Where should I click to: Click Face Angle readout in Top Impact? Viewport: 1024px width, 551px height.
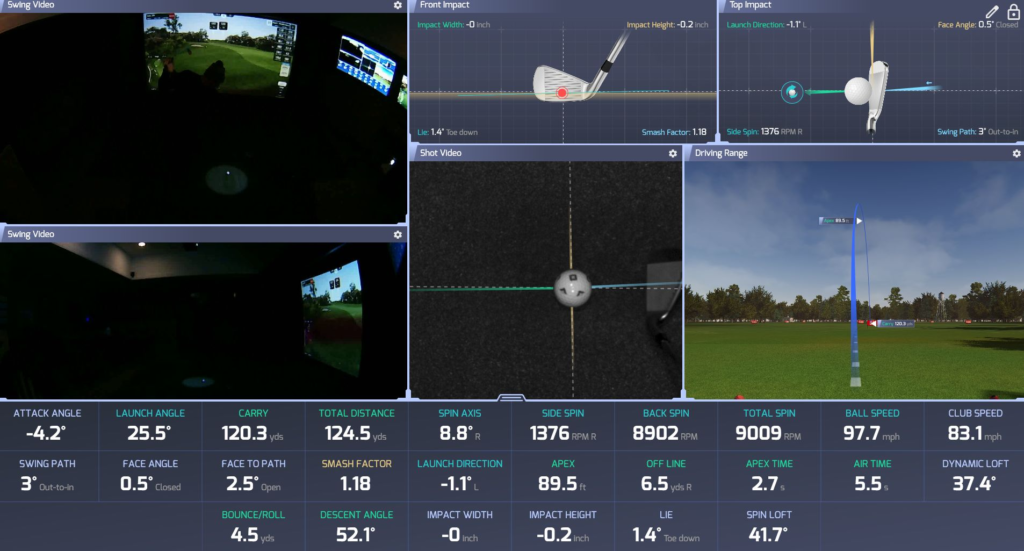coord(978,25)
